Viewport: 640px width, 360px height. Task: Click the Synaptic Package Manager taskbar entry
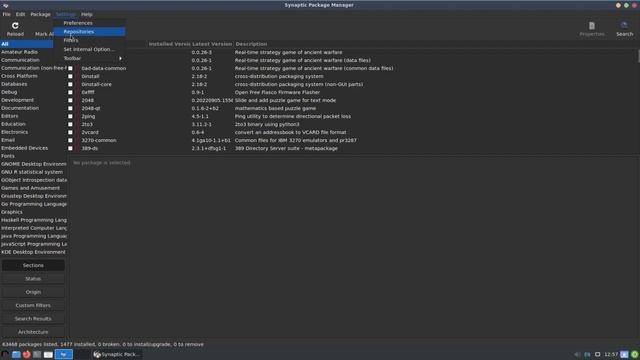point(117,354)
